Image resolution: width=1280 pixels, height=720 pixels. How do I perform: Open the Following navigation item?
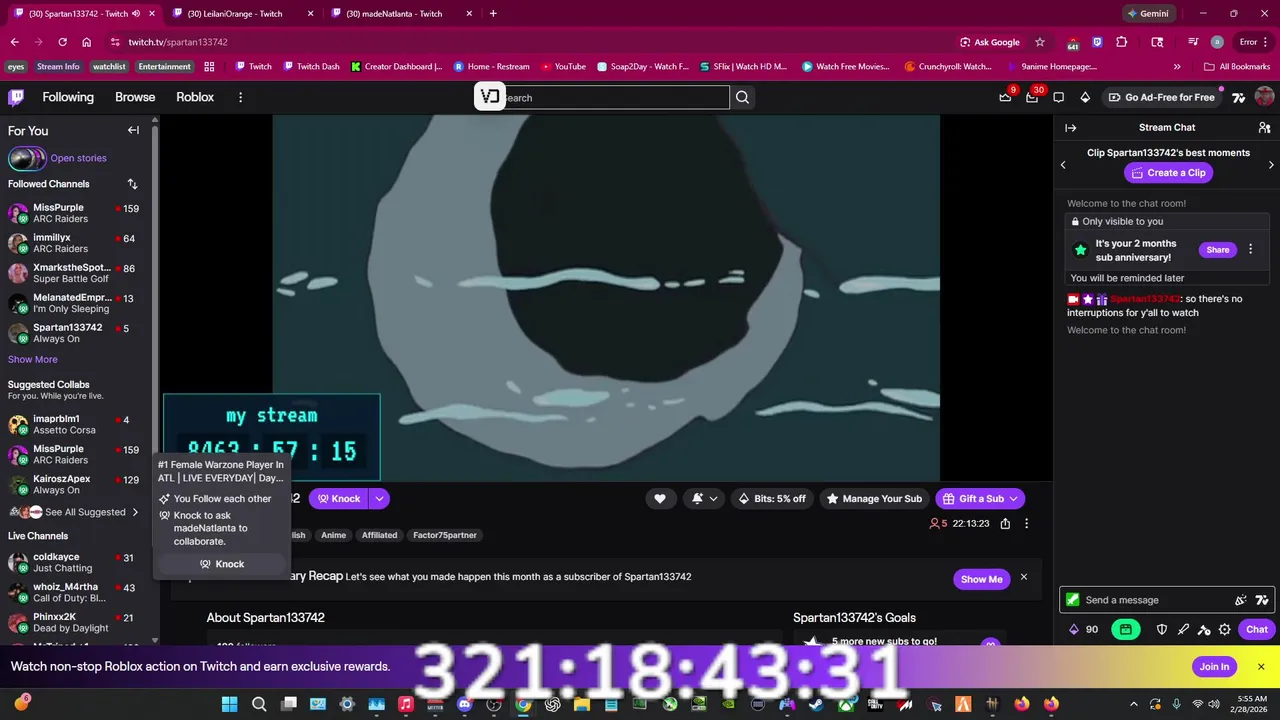(x=68, y=97)
